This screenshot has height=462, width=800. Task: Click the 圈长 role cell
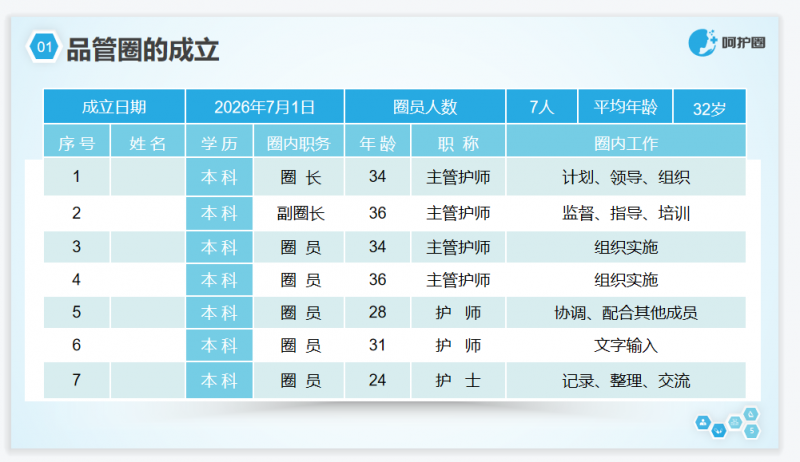pos(299,176)
